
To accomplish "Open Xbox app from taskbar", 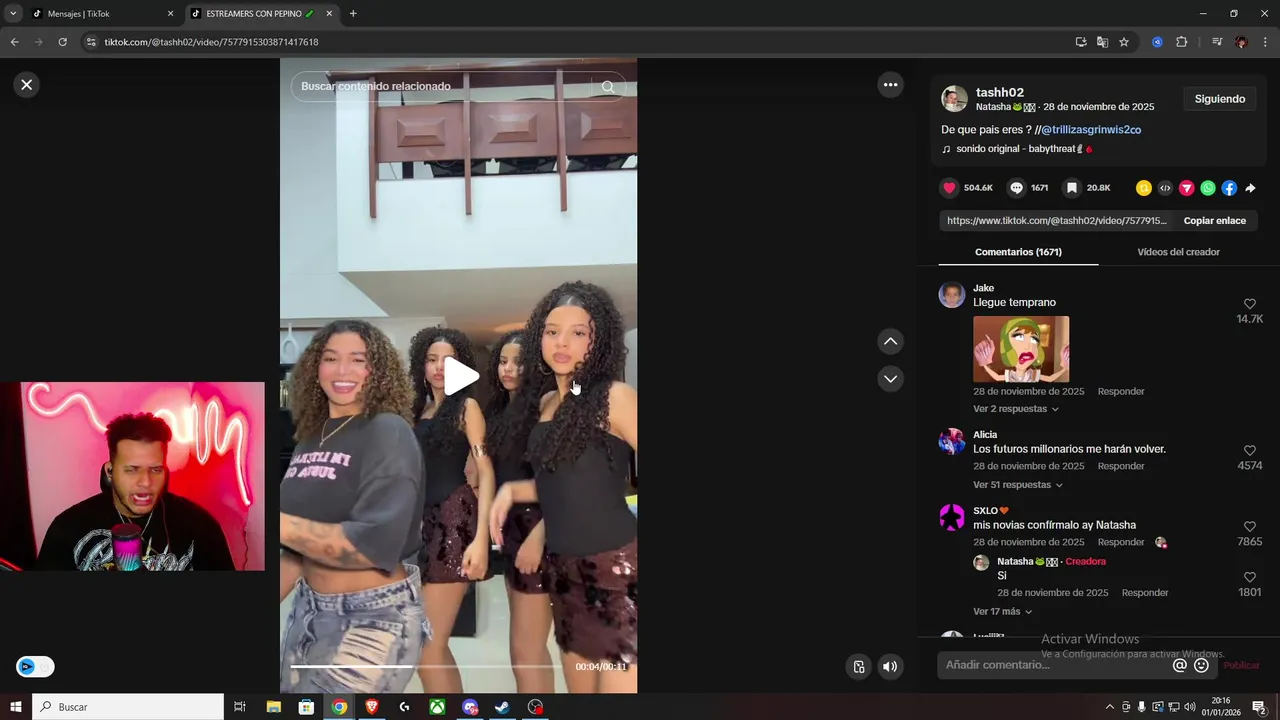I will [437, 707].
